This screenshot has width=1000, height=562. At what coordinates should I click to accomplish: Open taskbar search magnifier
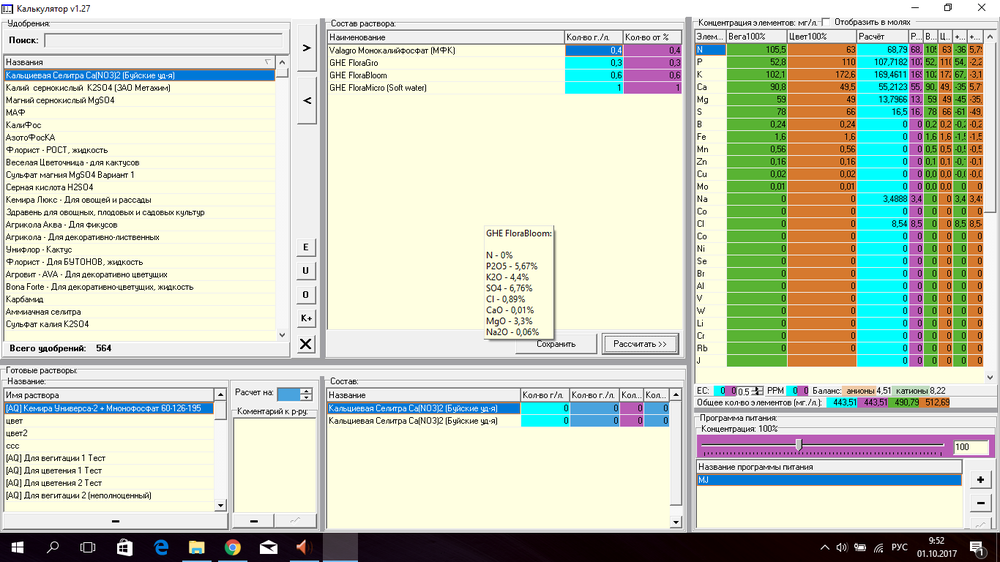pos(53,547)
